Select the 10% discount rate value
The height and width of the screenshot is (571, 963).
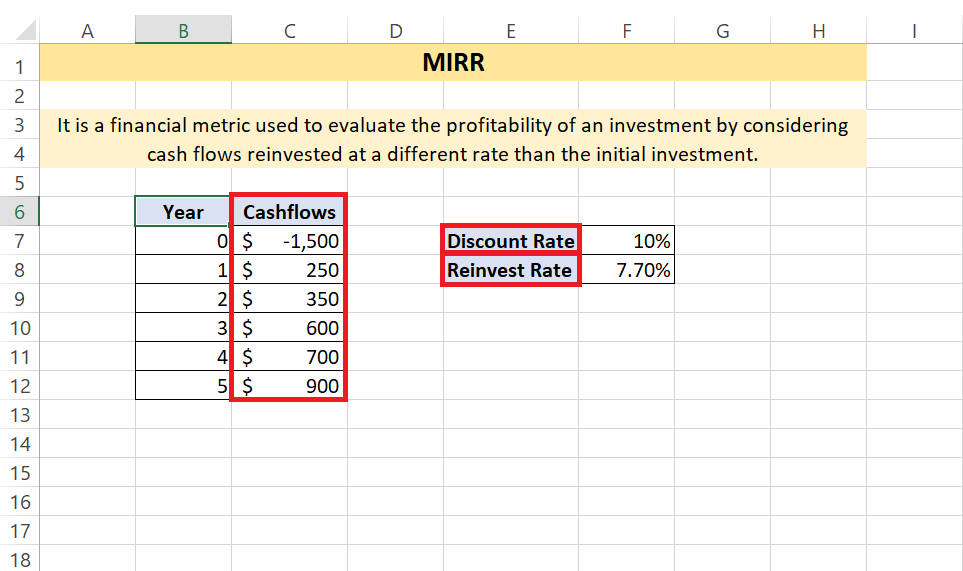pyautogui.click(x=626, y=240)
